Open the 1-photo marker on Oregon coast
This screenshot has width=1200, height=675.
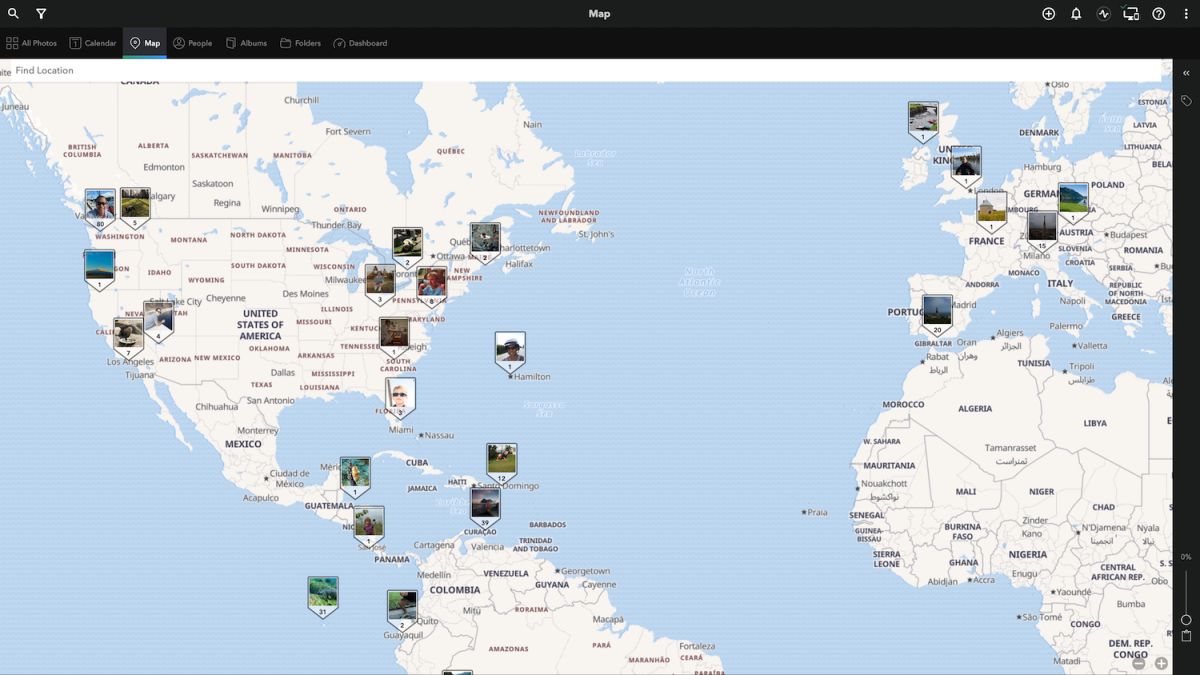pyautogui.click(x=99, y=270)
